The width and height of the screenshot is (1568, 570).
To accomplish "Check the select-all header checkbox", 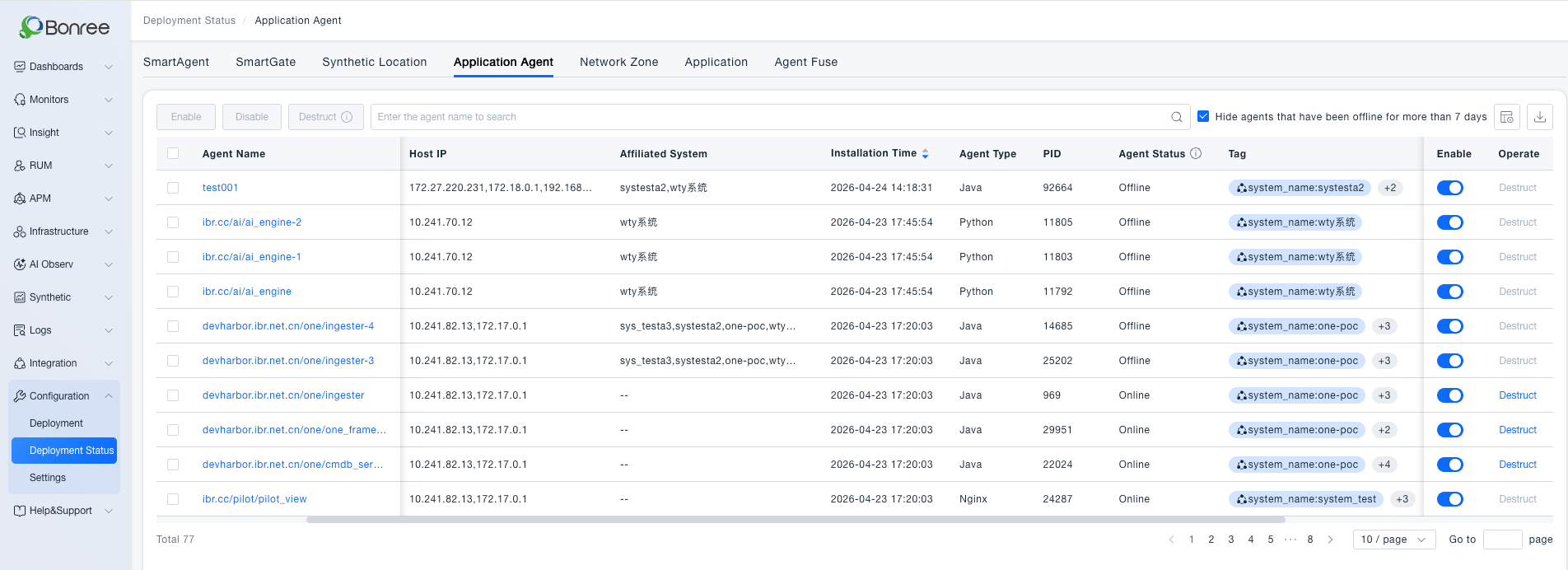I will click(x=173, y=153).
